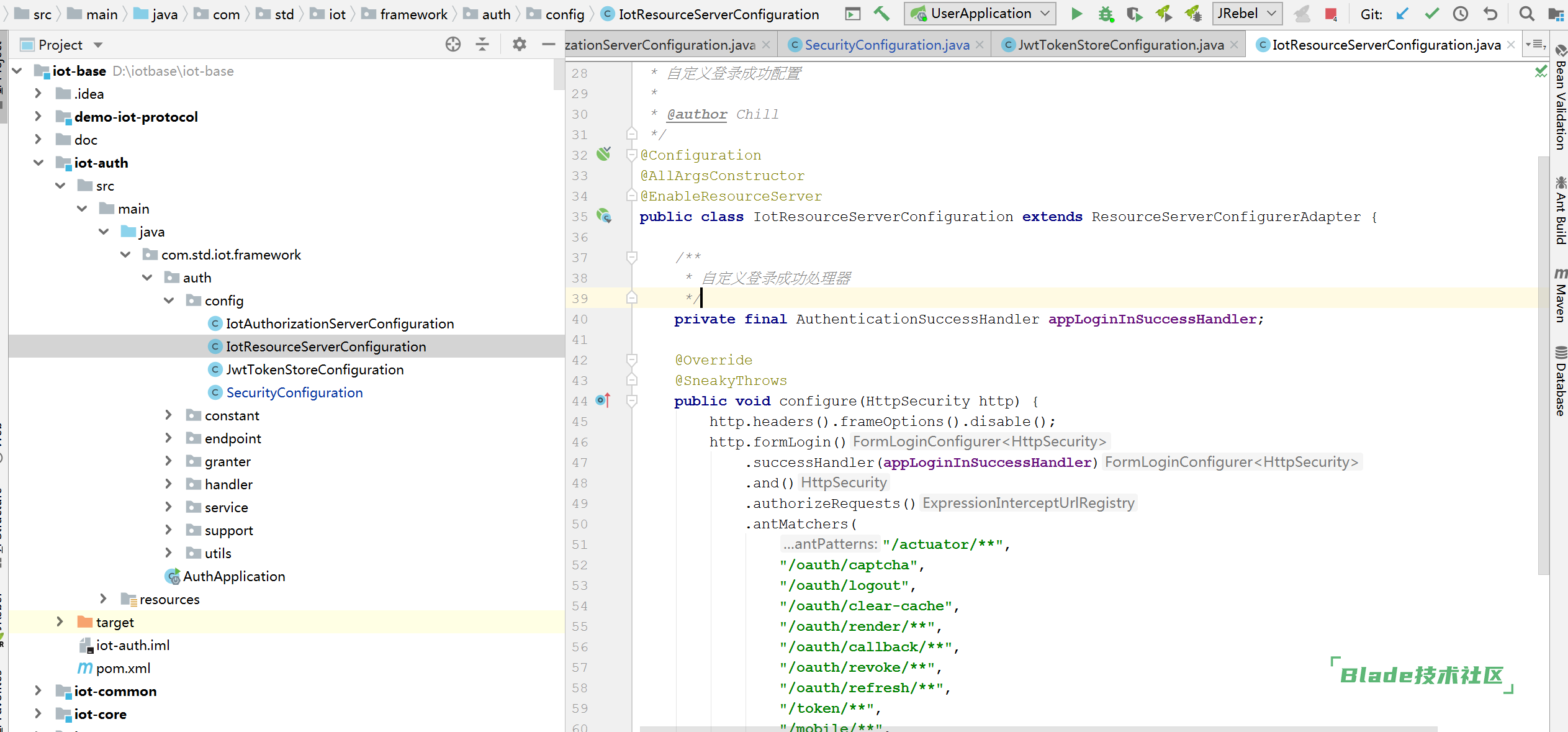Run with Coverage shield icon
1568x732 pixels.
click(x=1135, y=14)
